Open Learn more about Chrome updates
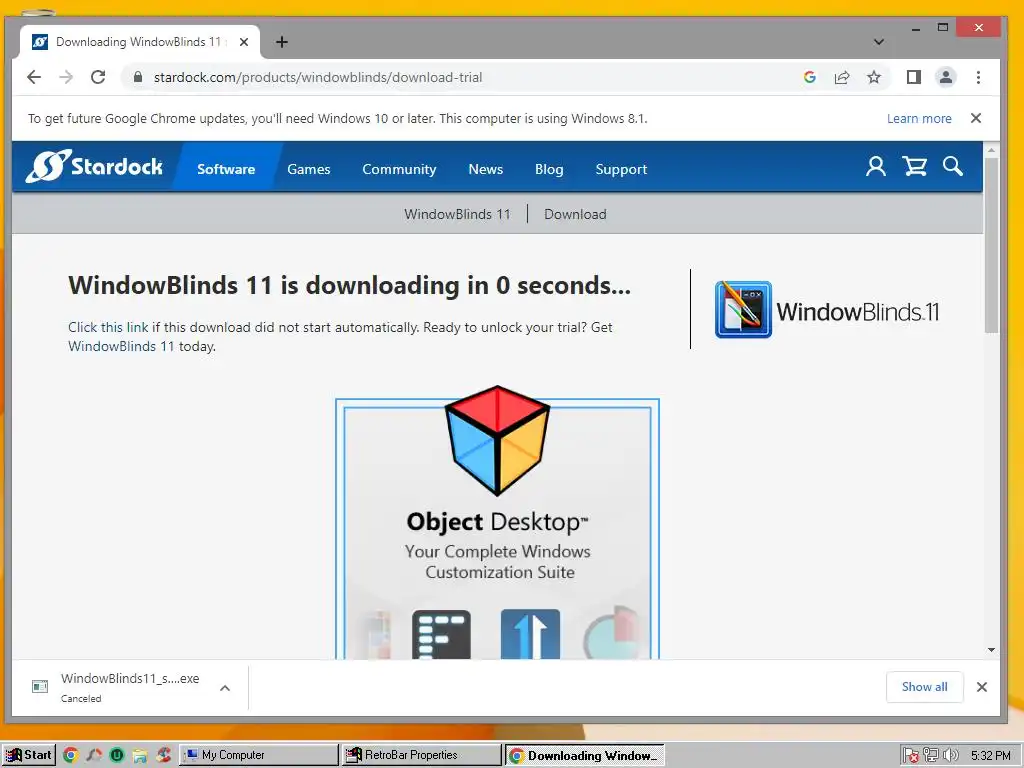Image resolution: width=1024 pixels, height=768 pixels. click(919, 118)
